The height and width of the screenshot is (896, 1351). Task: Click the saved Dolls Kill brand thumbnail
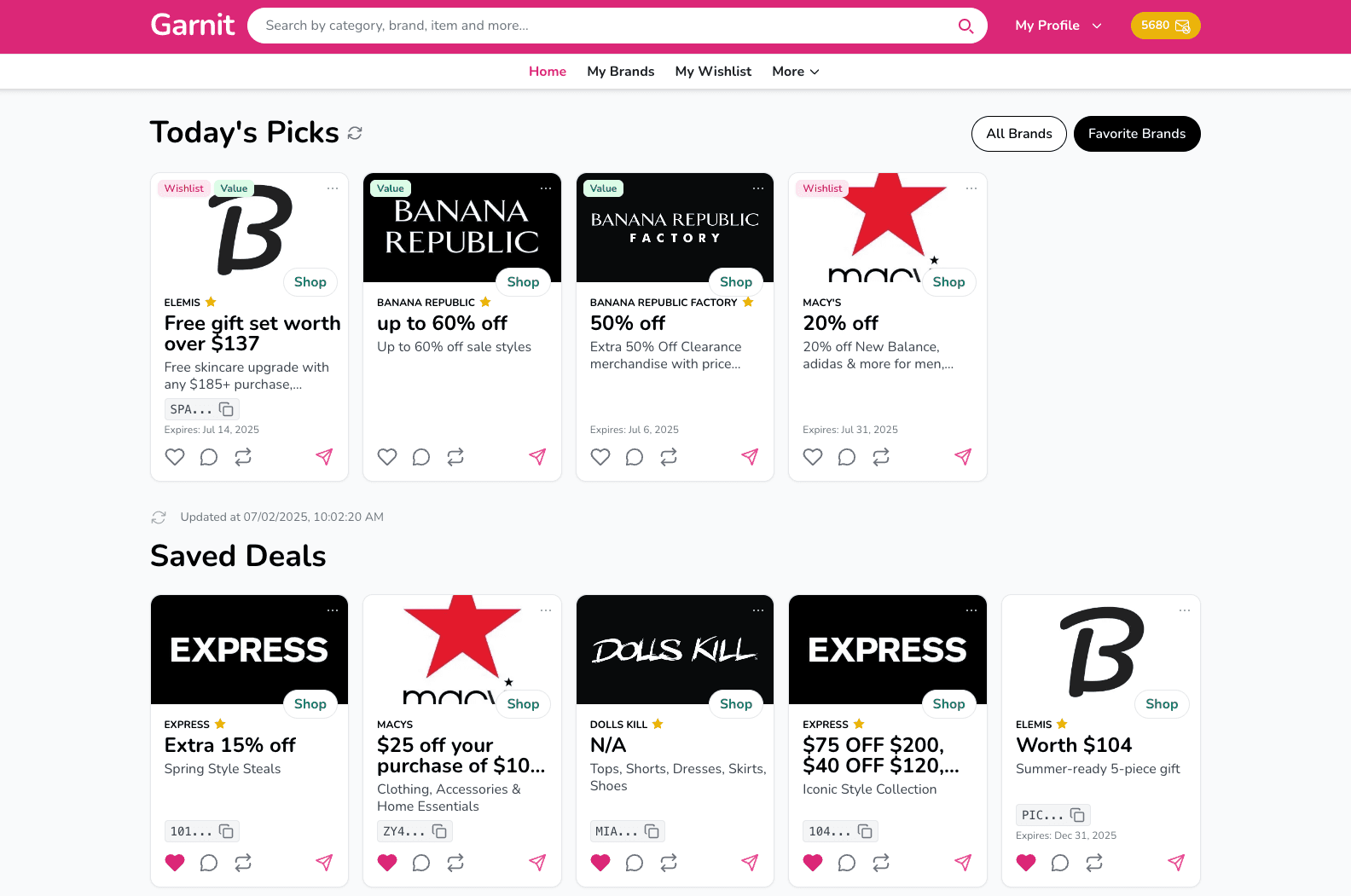point(675,650)
